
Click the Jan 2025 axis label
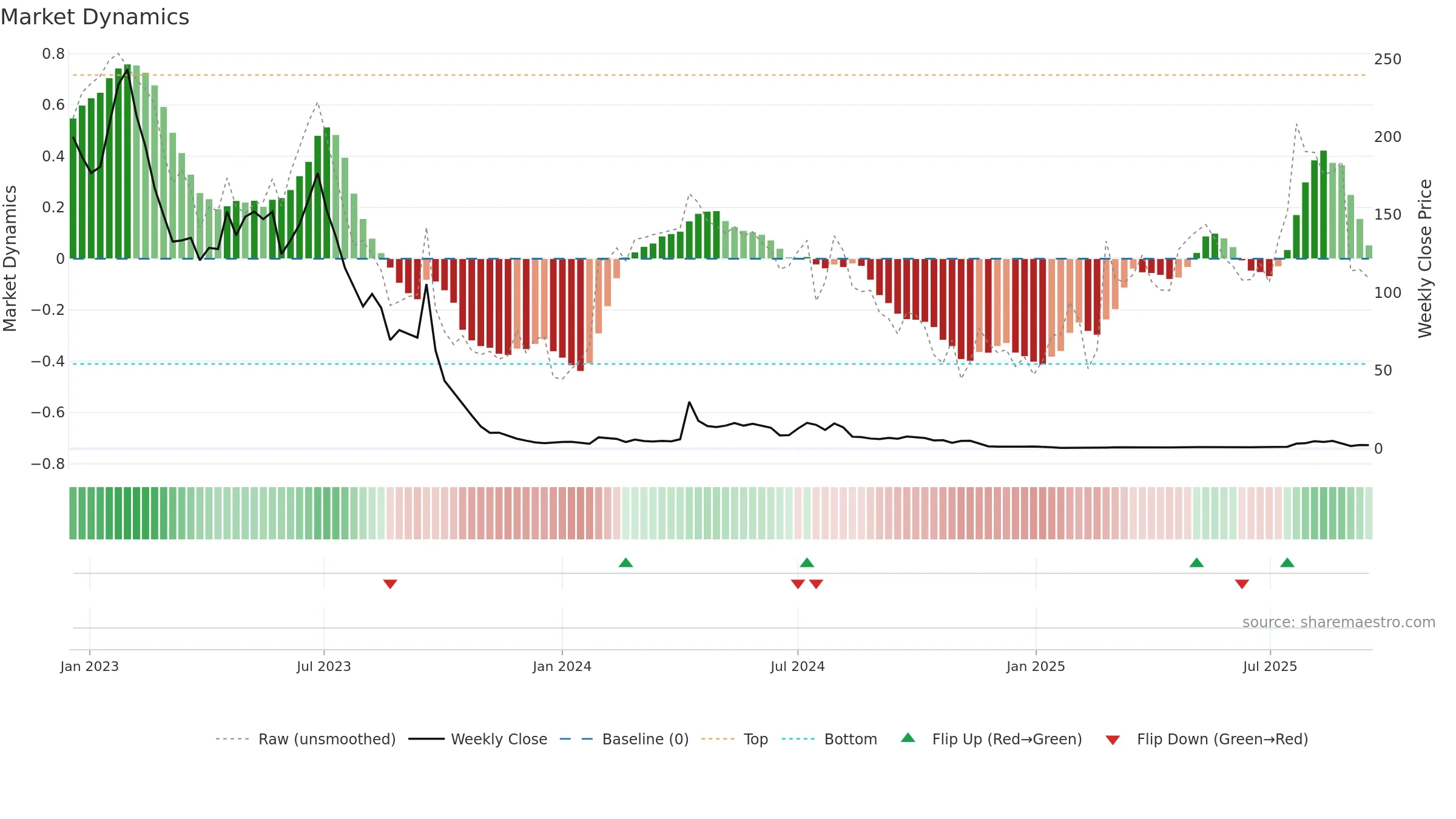1036,666
